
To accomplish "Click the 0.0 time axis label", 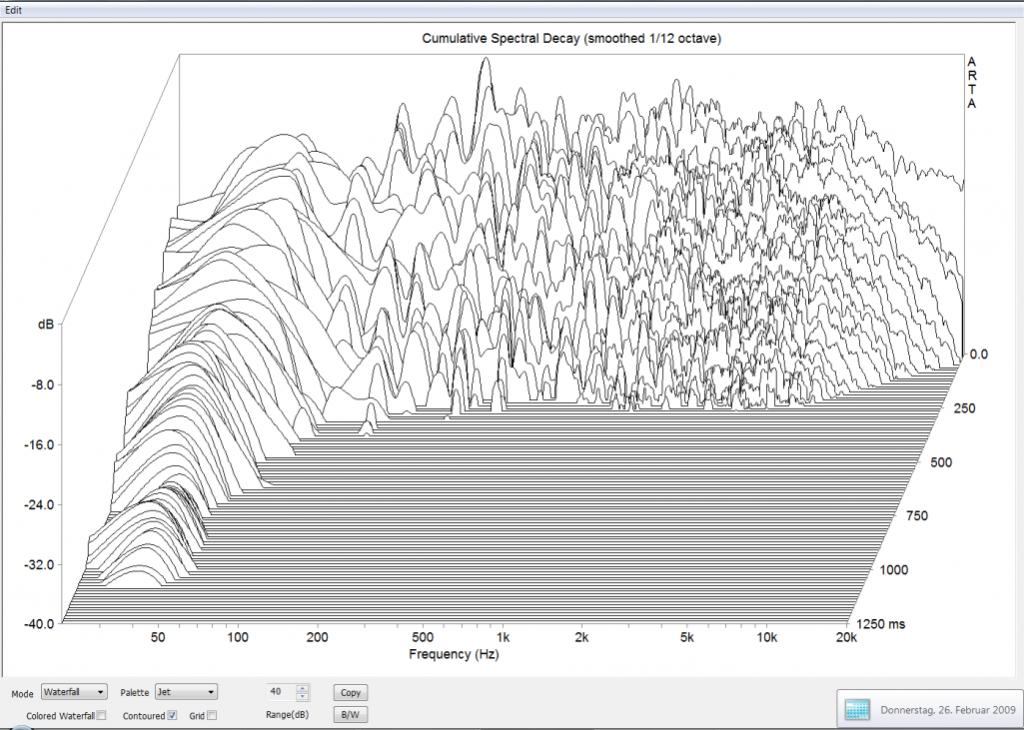I will point(978,354).
